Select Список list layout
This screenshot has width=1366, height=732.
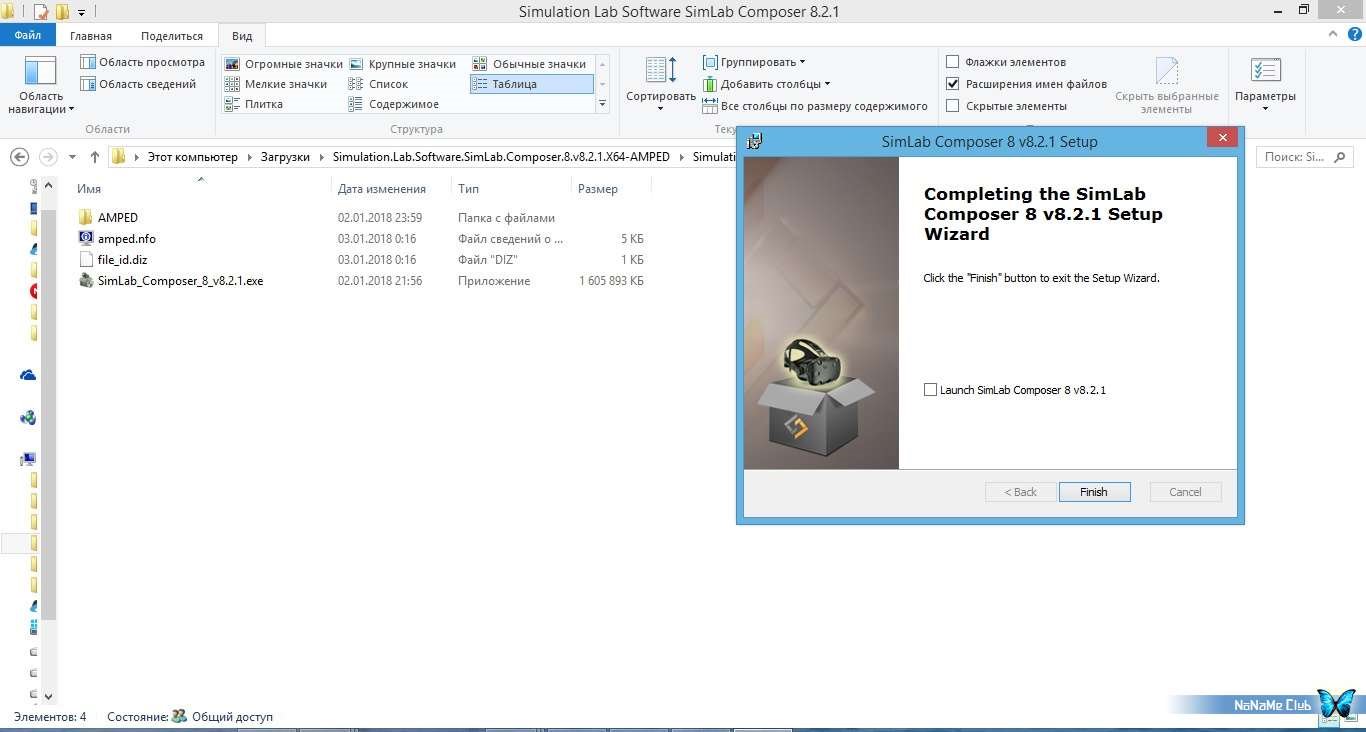(378, 84)
